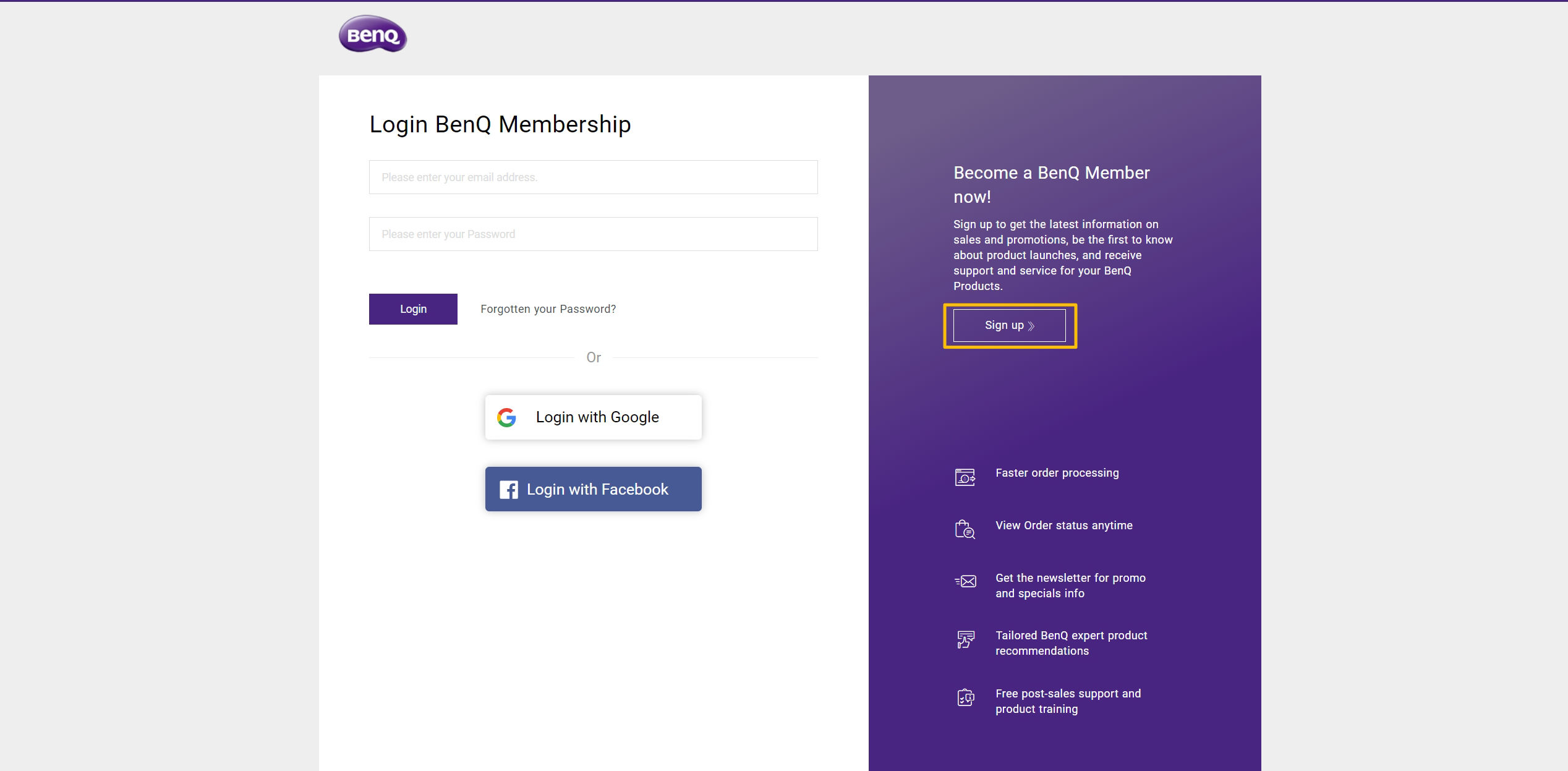This screenshot has width=1568, height=771.
Task: Click the Google G icon
Action: [x=506, y=417]
